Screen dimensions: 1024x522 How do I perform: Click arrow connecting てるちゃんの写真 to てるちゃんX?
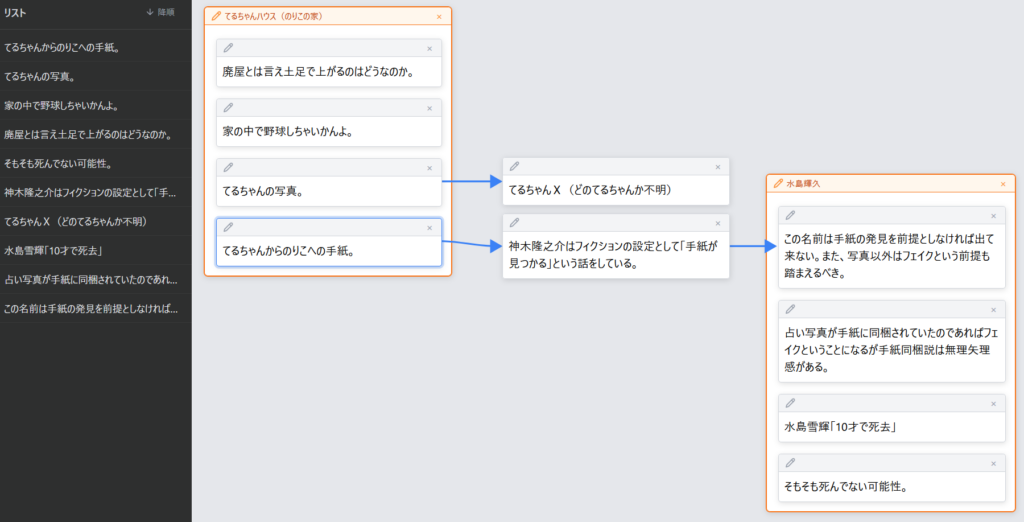[471, 181]
